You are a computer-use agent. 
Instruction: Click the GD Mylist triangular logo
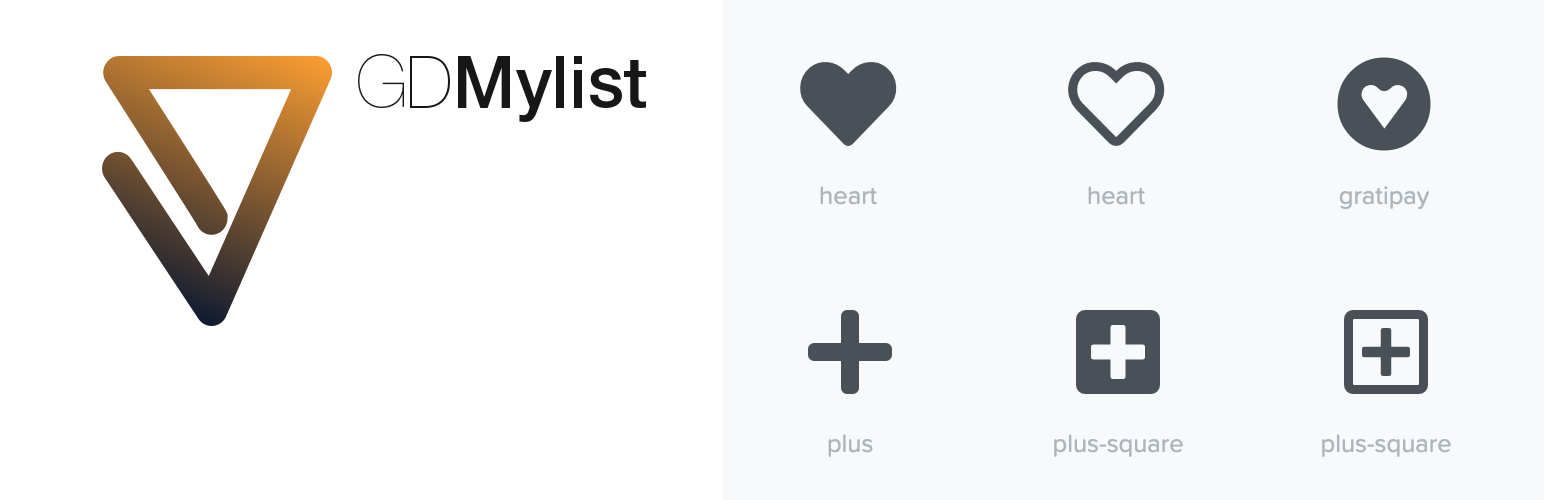tap(217, 190)
